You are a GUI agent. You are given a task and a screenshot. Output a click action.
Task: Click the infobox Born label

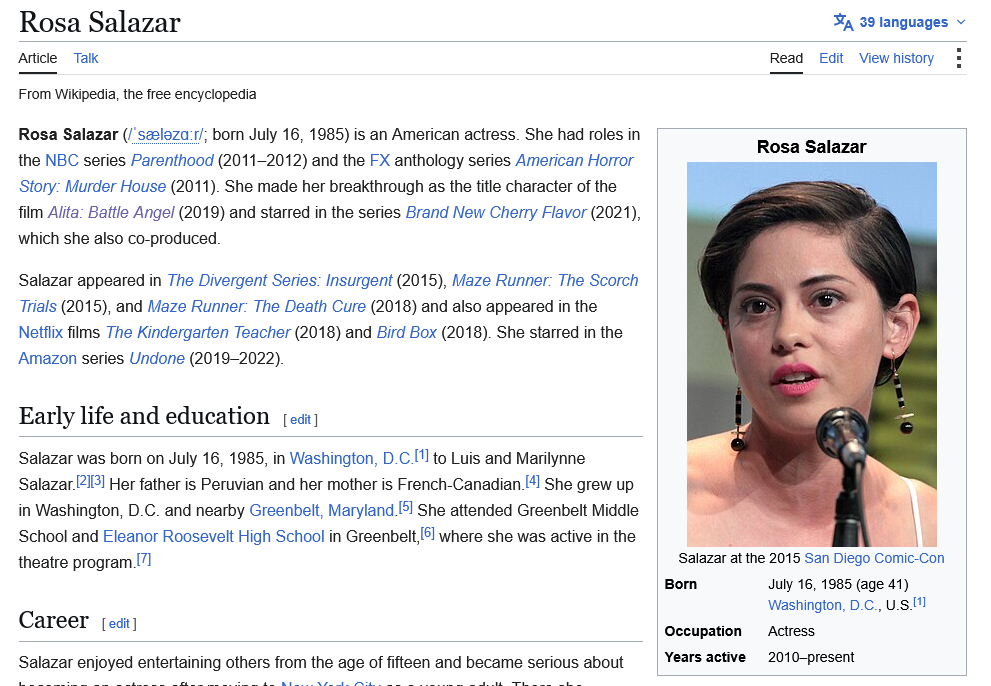681,584
